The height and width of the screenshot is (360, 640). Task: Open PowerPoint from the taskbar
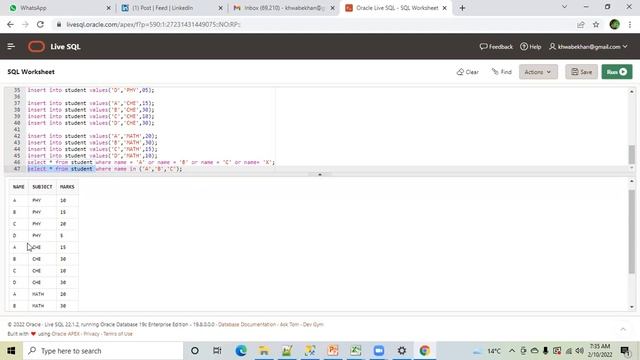333,351
